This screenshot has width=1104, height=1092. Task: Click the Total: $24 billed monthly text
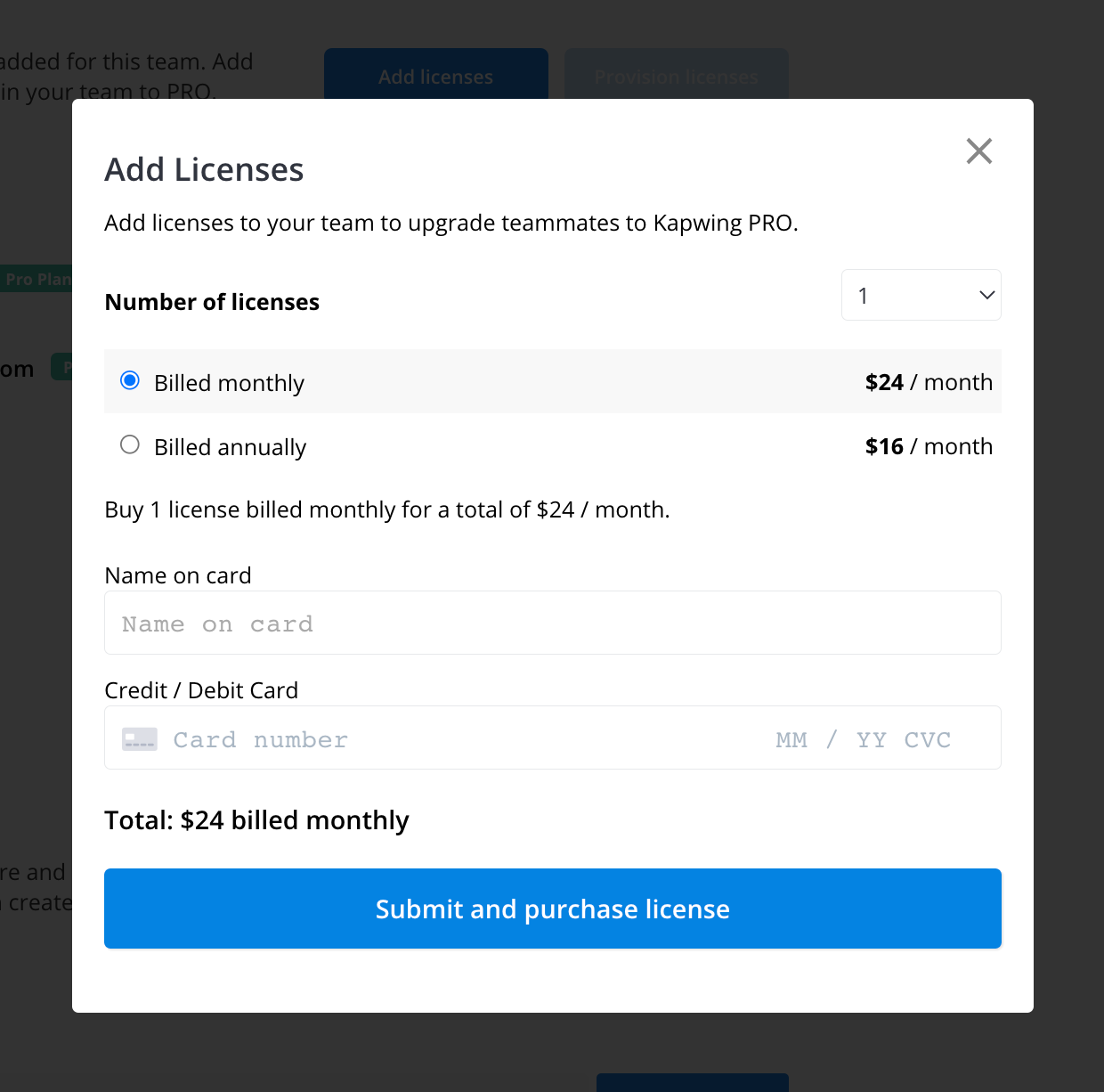coord(256,819)
